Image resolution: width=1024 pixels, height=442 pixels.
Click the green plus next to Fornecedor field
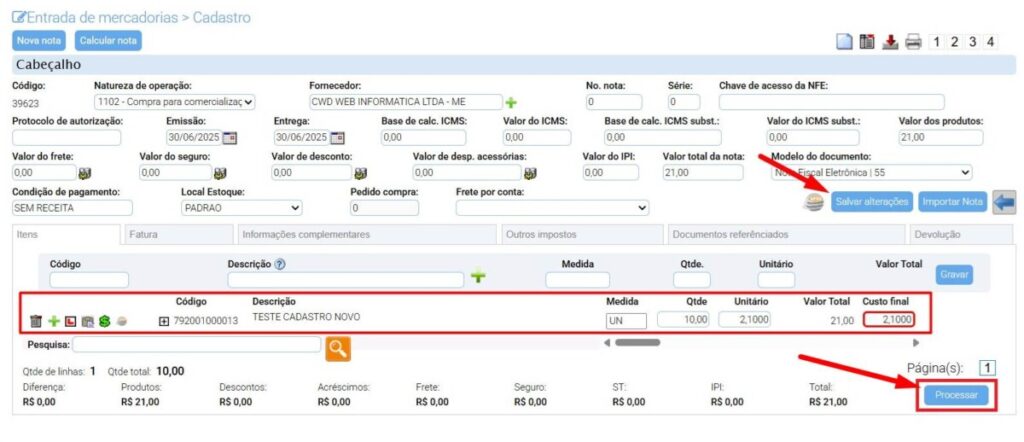coord(511,102)
